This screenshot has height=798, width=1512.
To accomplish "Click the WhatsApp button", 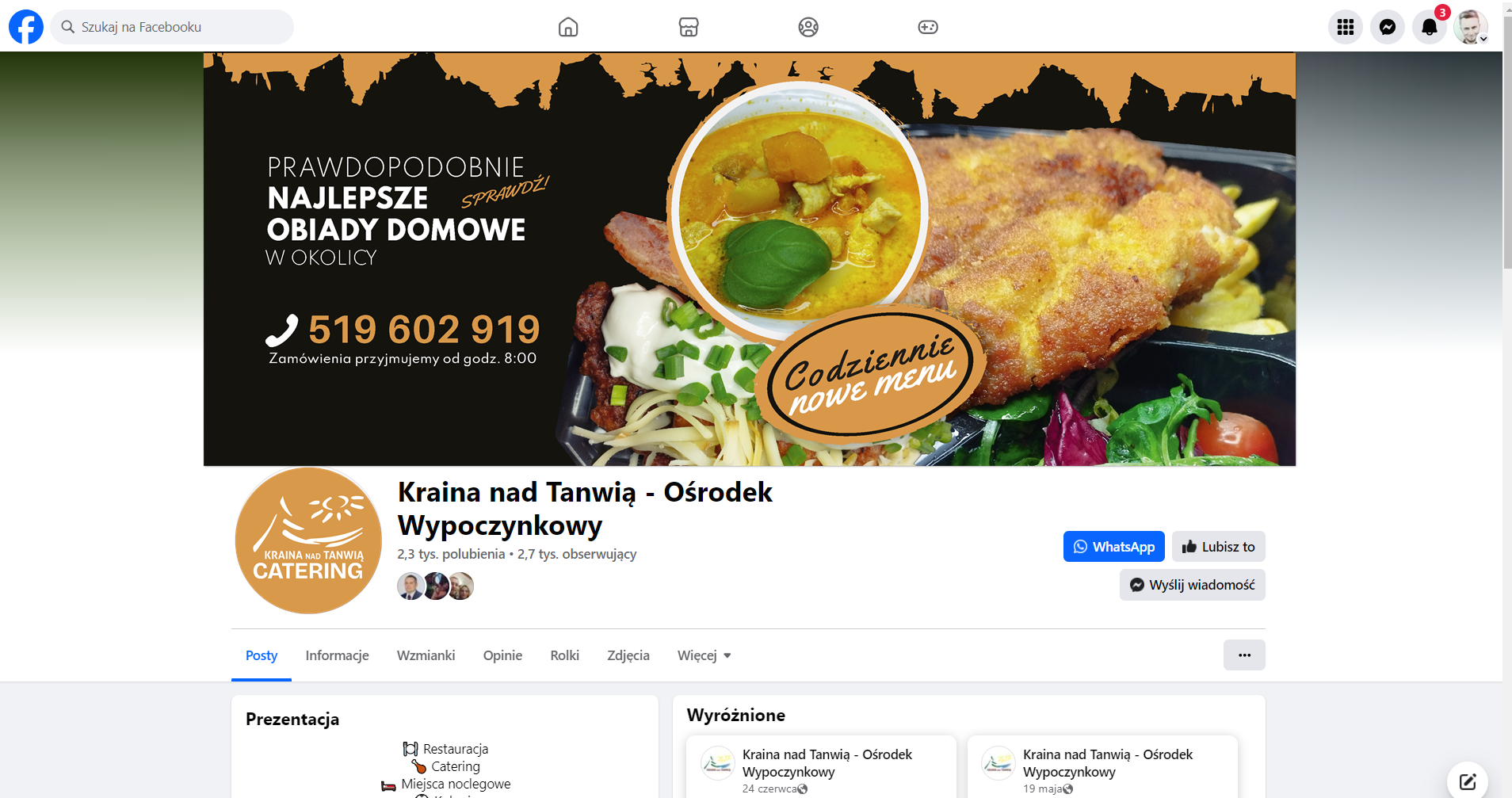I will [x=1114, y=547].
